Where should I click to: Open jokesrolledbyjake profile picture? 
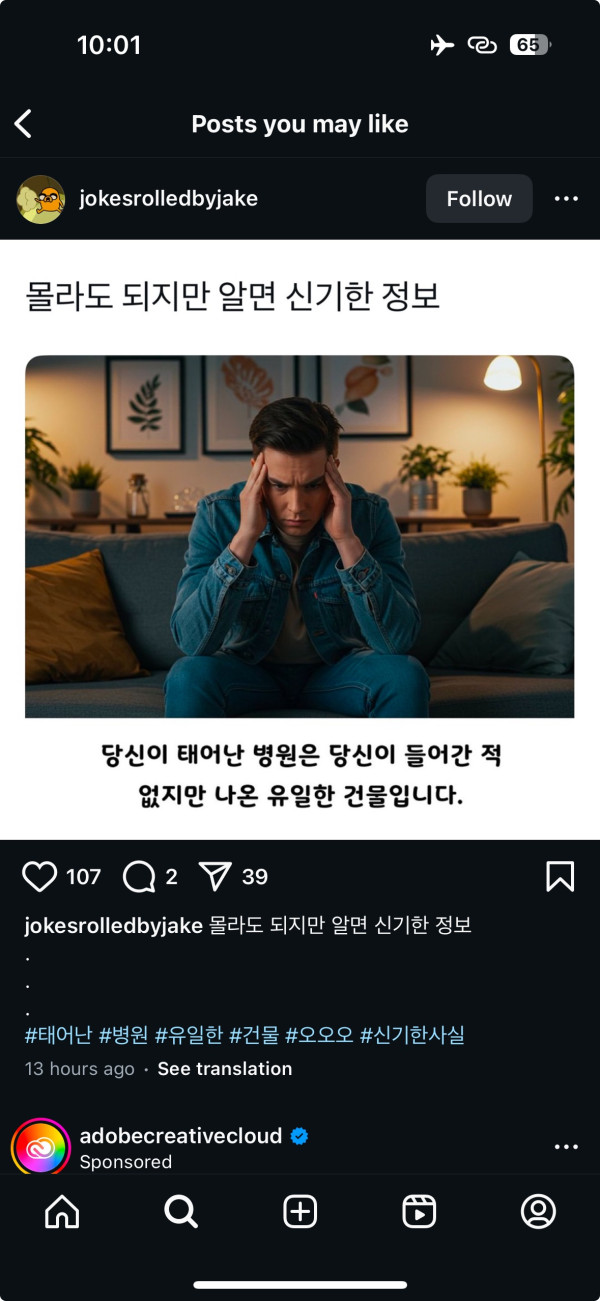click(41, 199)
